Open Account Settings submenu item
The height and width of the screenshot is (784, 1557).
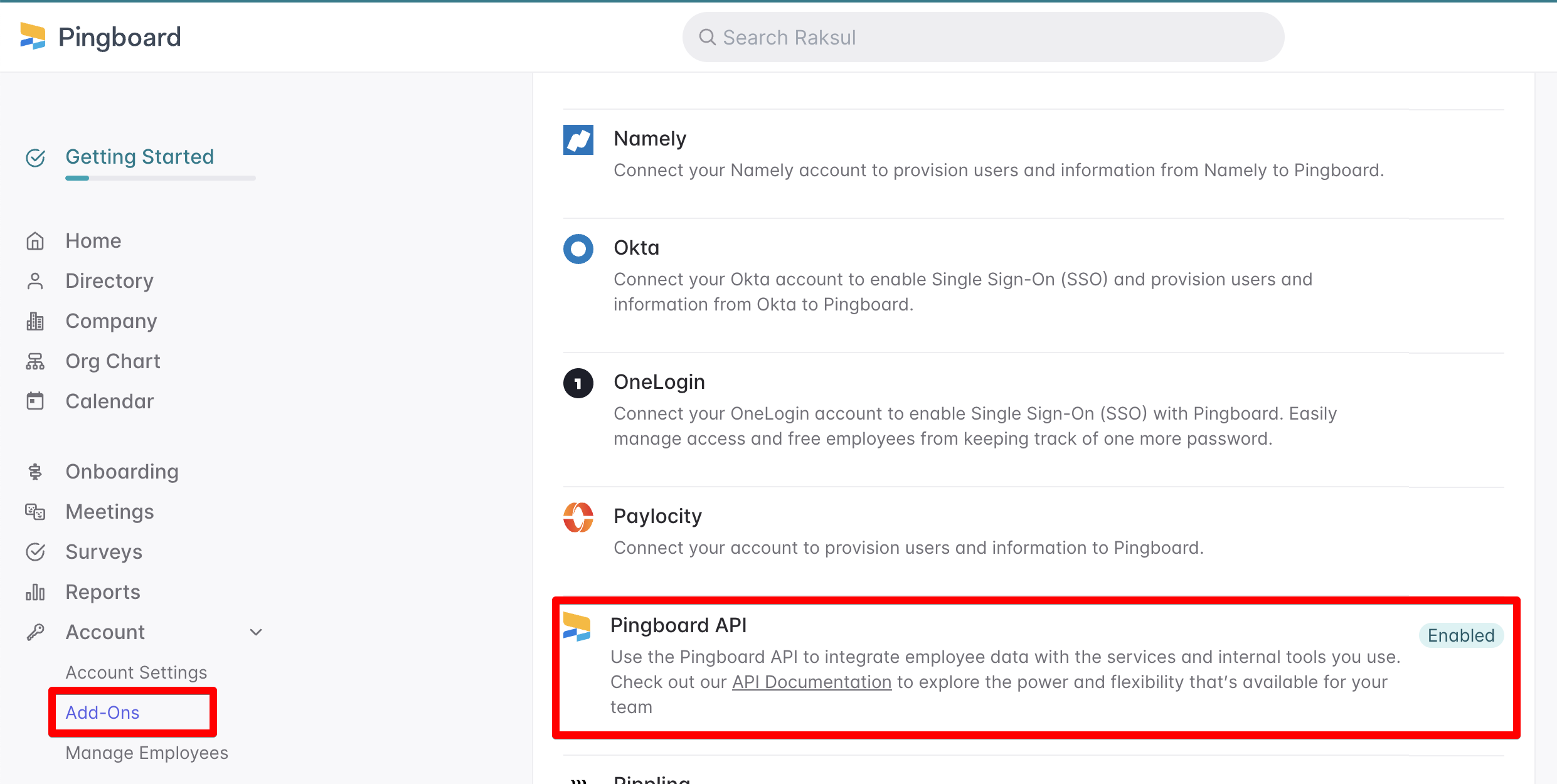[x=136, y=672]
